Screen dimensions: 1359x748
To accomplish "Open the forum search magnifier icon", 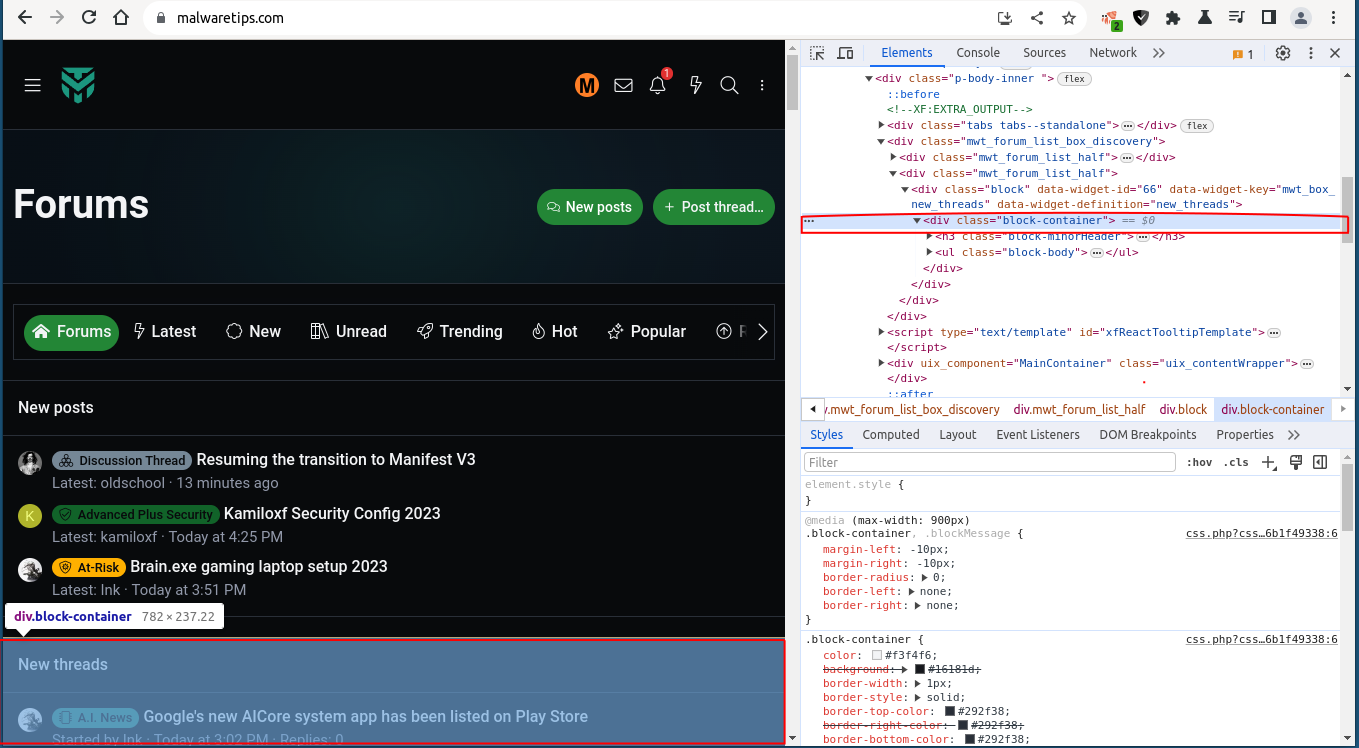I will 730,86.
